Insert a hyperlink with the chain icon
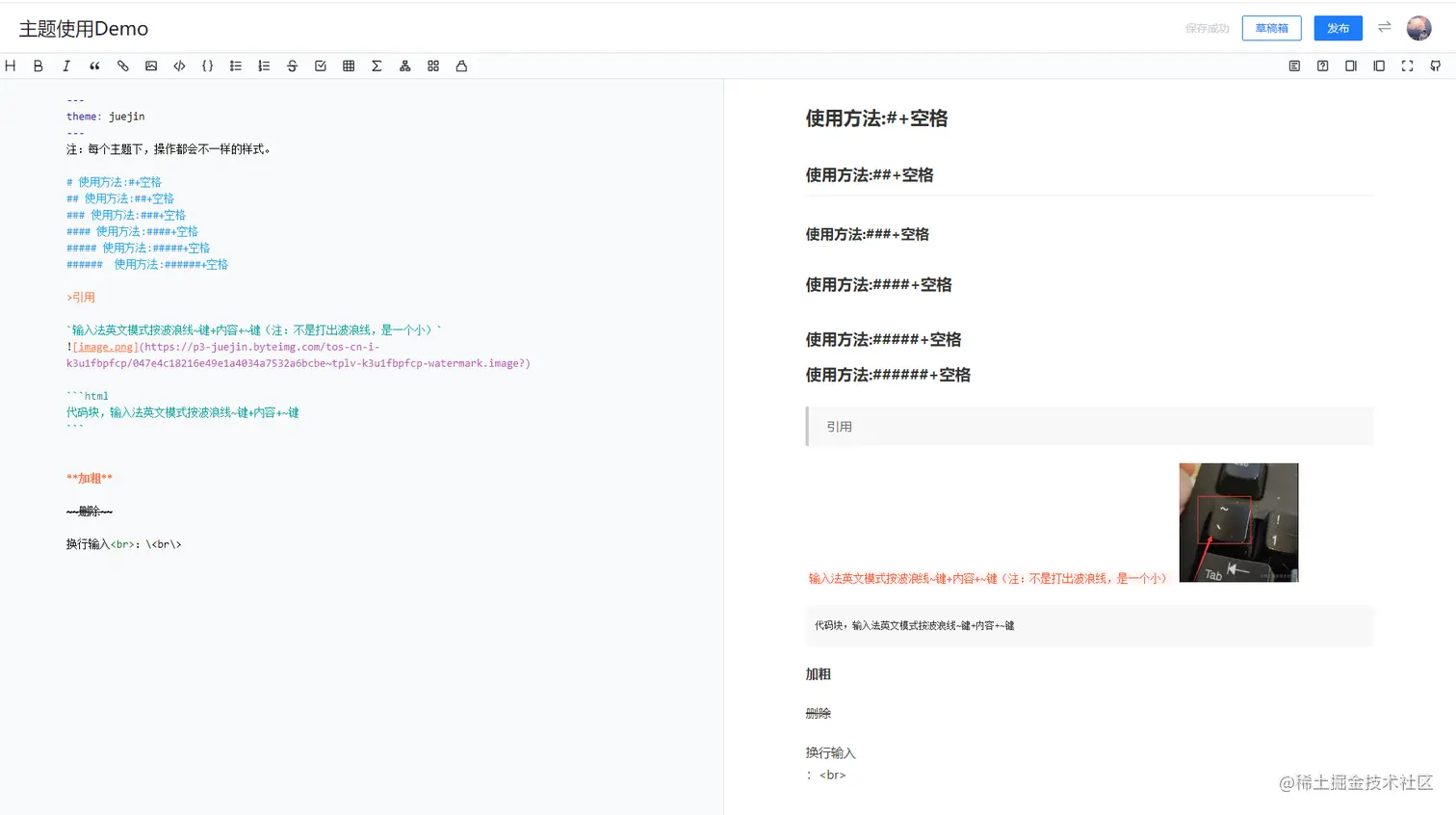 point(123,66)
